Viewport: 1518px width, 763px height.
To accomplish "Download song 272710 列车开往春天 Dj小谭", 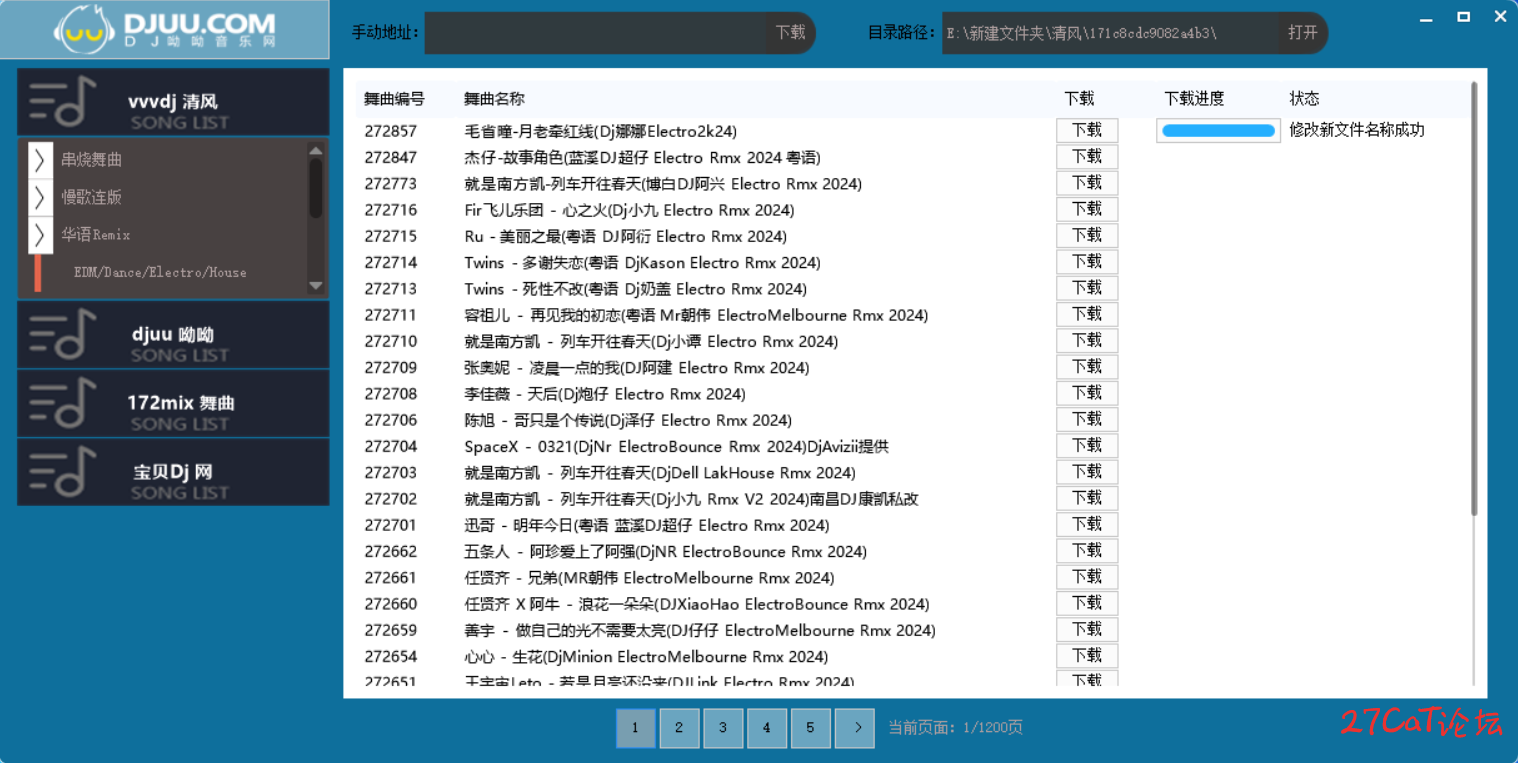I will pos(1087,341).
